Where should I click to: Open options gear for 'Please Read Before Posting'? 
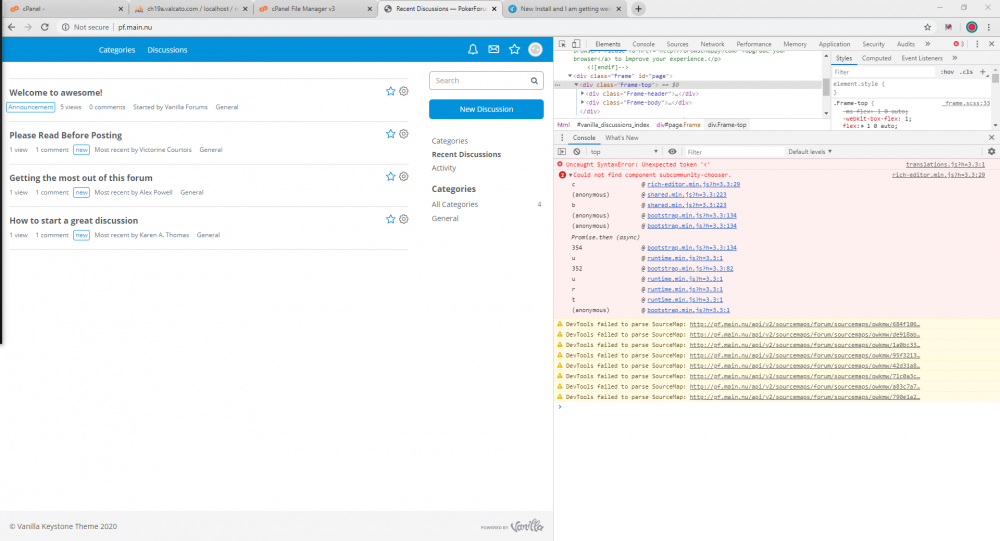click(404, 134)
